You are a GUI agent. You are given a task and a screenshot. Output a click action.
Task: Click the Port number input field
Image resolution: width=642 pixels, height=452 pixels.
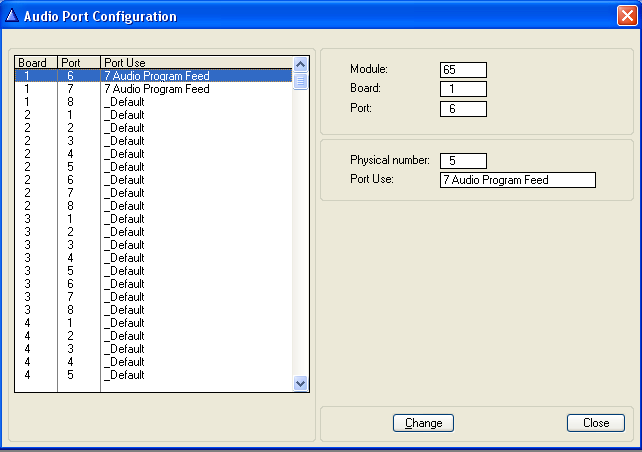[x=463, y=108]
